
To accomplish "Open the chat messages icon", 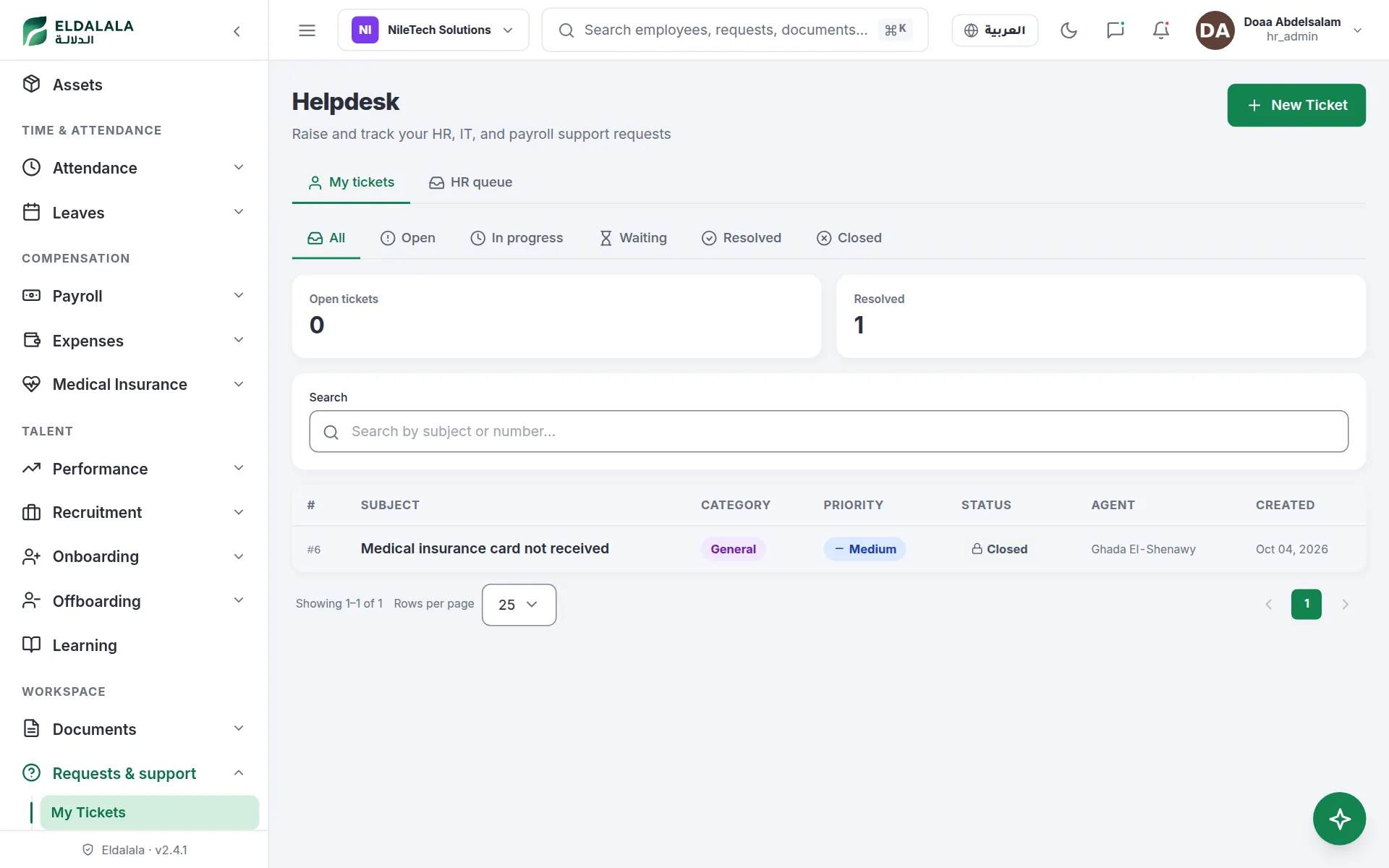I will point(1115,30).
